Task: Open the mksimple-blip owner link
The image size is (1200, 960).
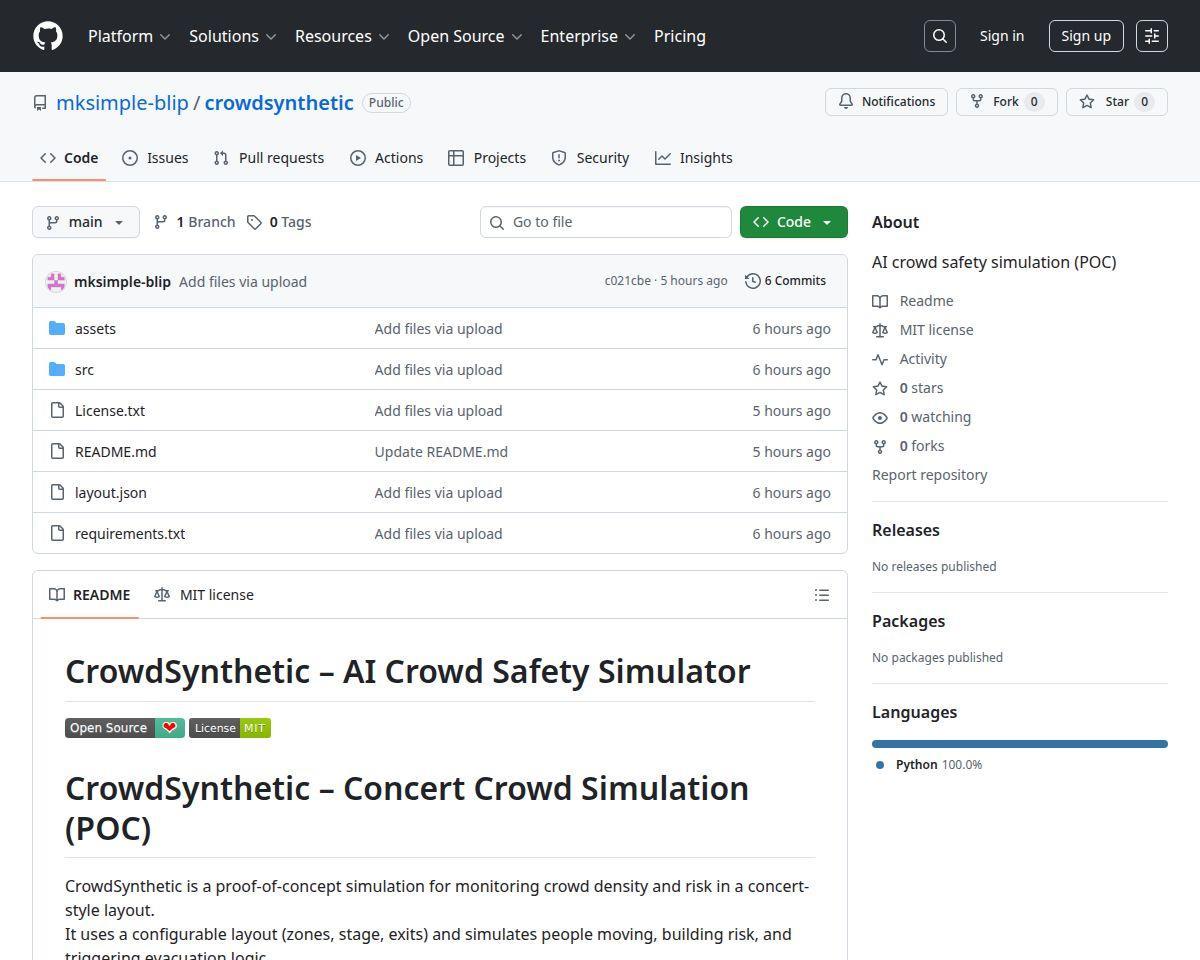Action: coord(122,103)
